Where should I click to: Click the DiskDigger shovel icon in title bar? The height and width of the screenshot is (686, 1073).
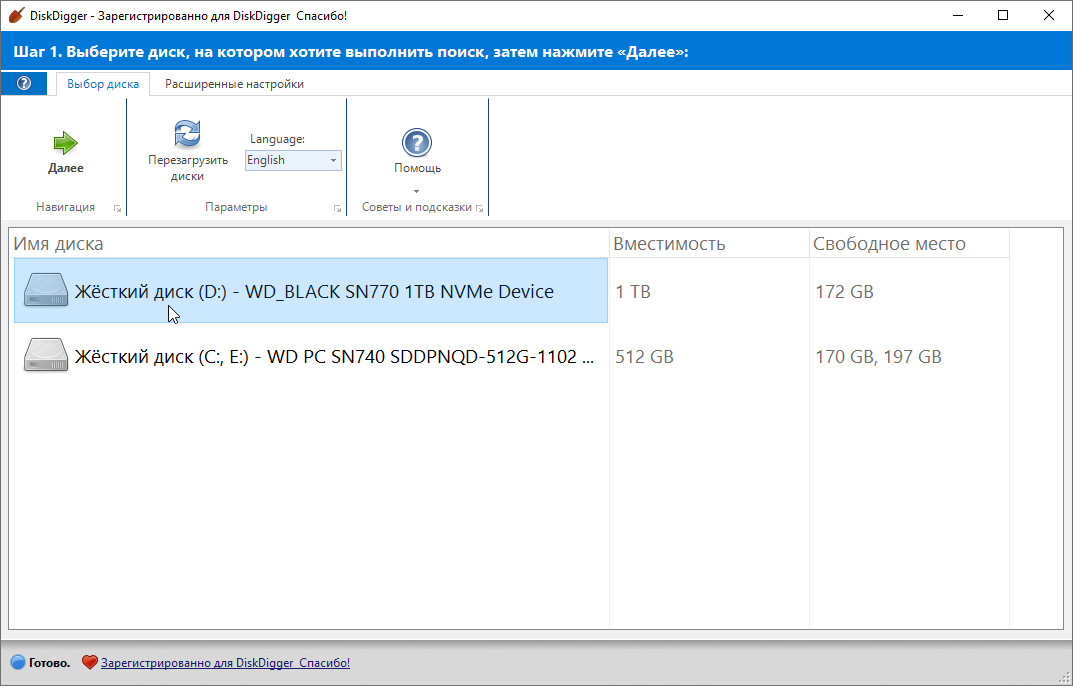(x=17, y=16)
